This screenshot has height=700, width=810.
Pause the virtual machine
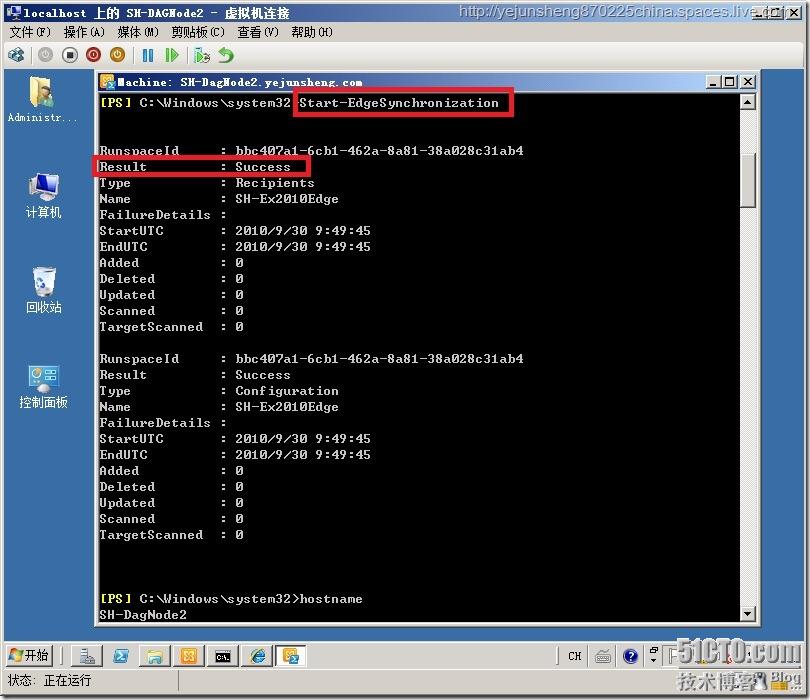click(x=148, y=55)
